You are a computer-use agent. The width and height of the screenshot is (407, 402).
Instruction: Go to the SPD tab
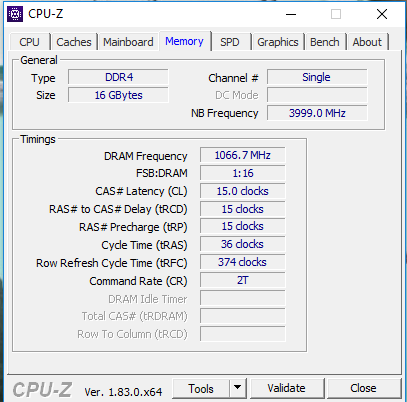(230, 42)
